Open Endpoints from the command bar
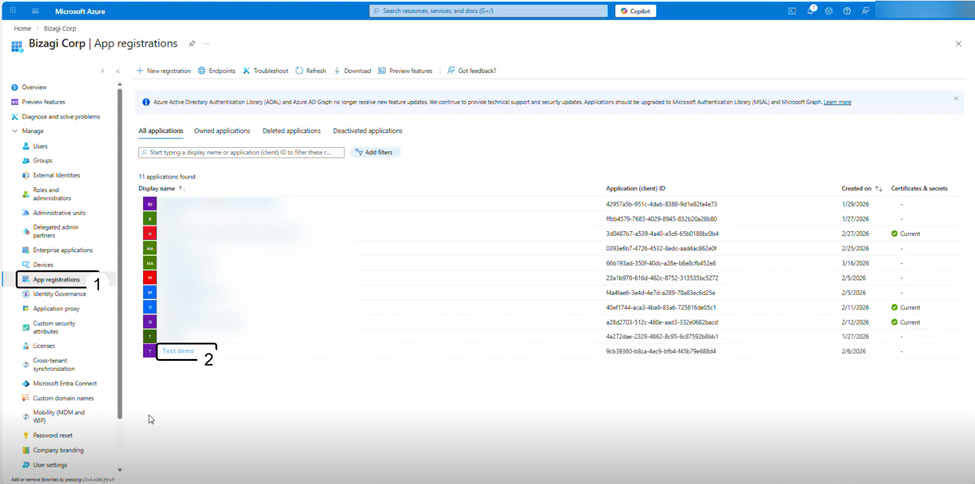Viewport: 975px width, 484px height. pos(216,71)
